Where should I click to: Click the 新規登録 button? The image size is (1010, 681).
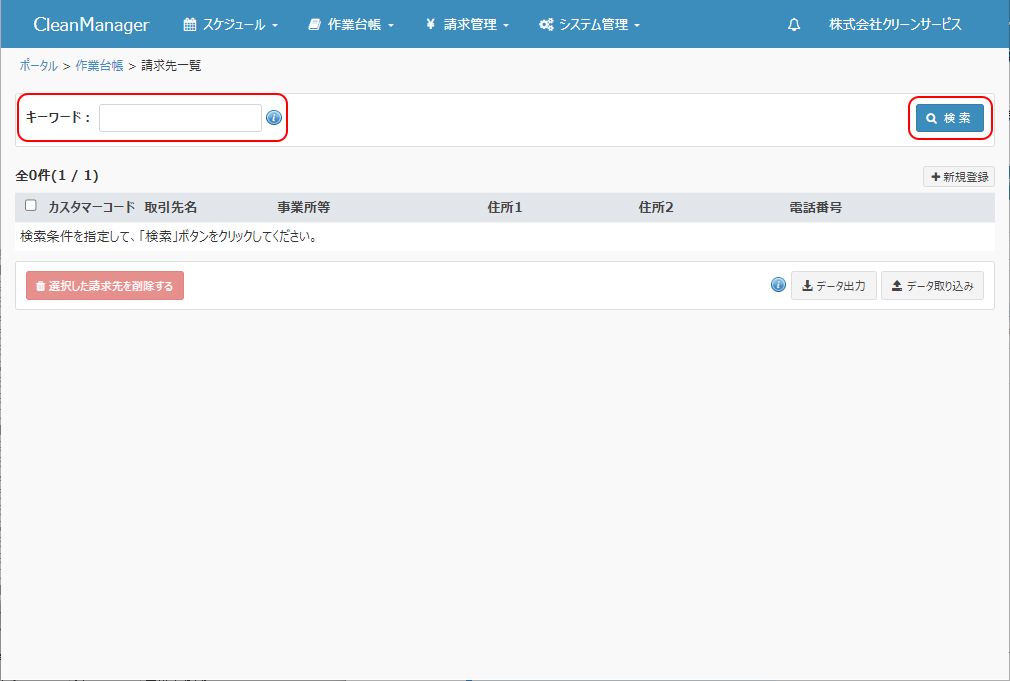tap(958, 177)
